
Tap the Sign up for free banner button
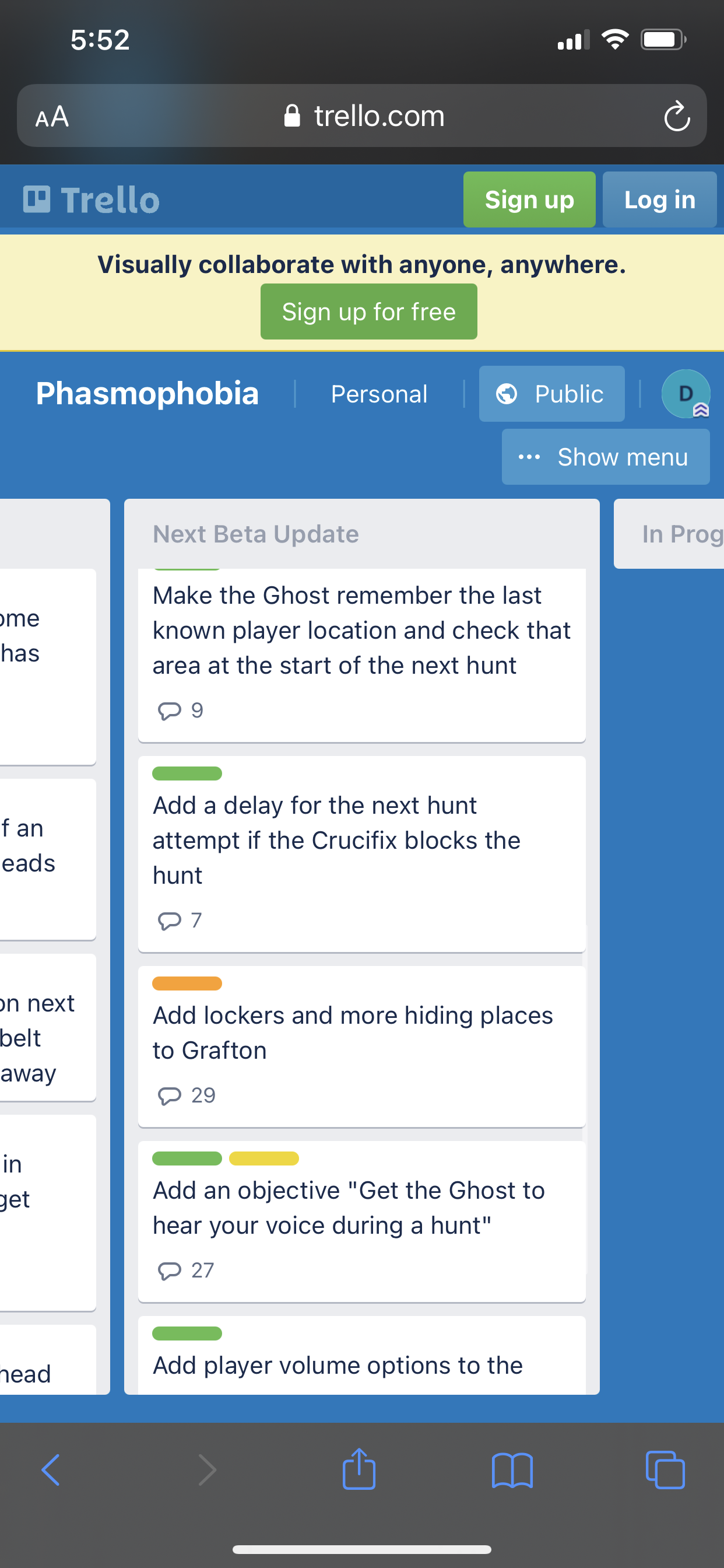point(368,311)
